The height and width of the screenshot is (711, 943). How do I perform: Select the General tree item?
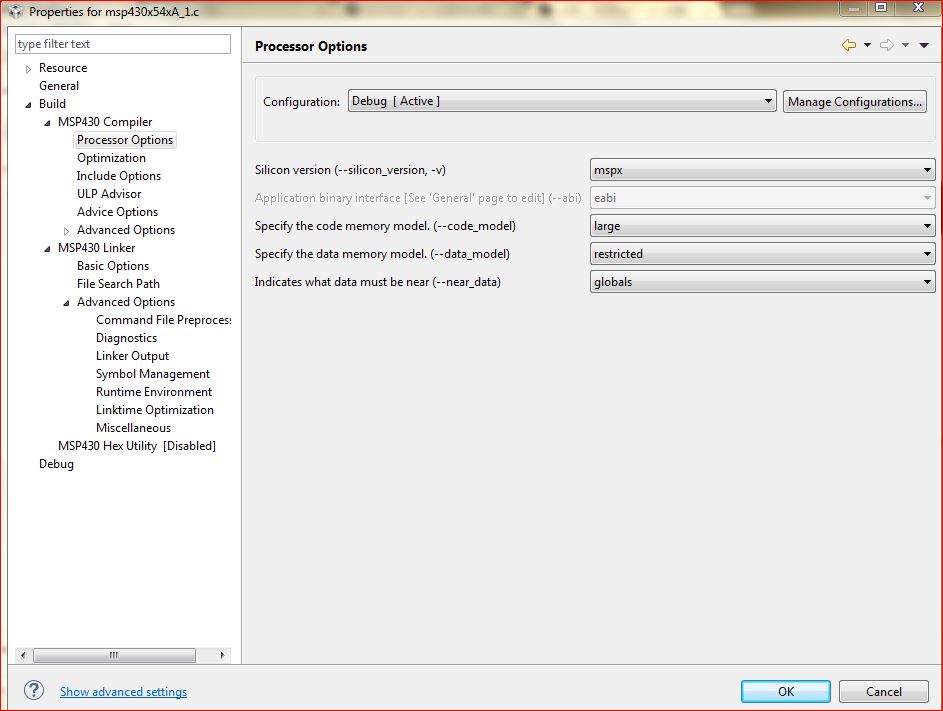point(59,86)
